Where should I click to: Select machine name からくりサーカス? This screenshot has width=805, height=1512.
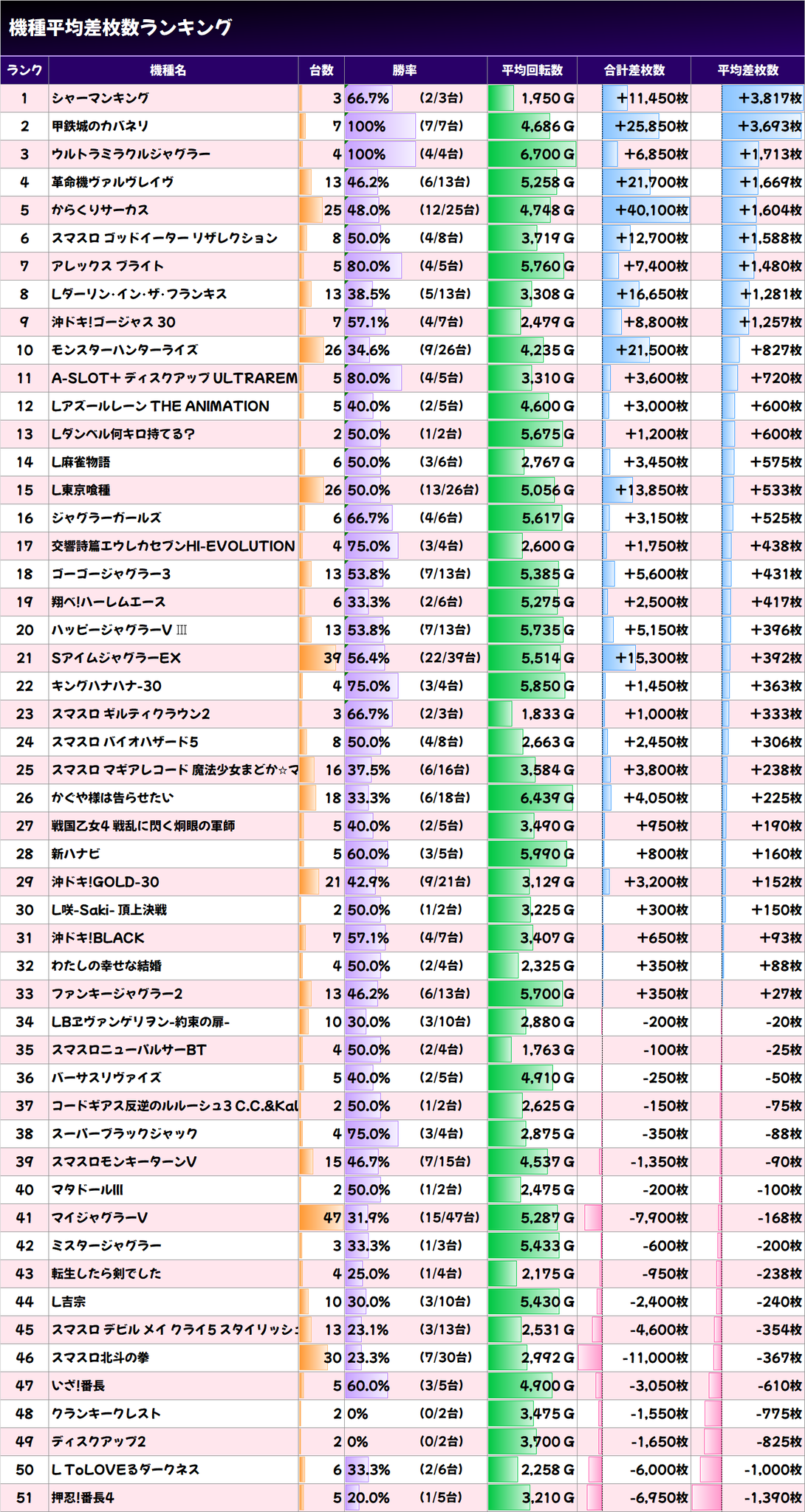[x=100, y=210]
